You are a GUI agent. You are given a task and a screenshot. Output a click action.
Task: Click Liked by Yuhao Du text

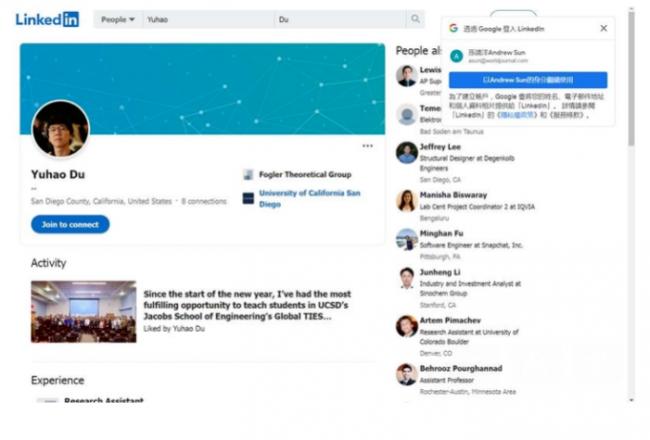coord(174,328)
